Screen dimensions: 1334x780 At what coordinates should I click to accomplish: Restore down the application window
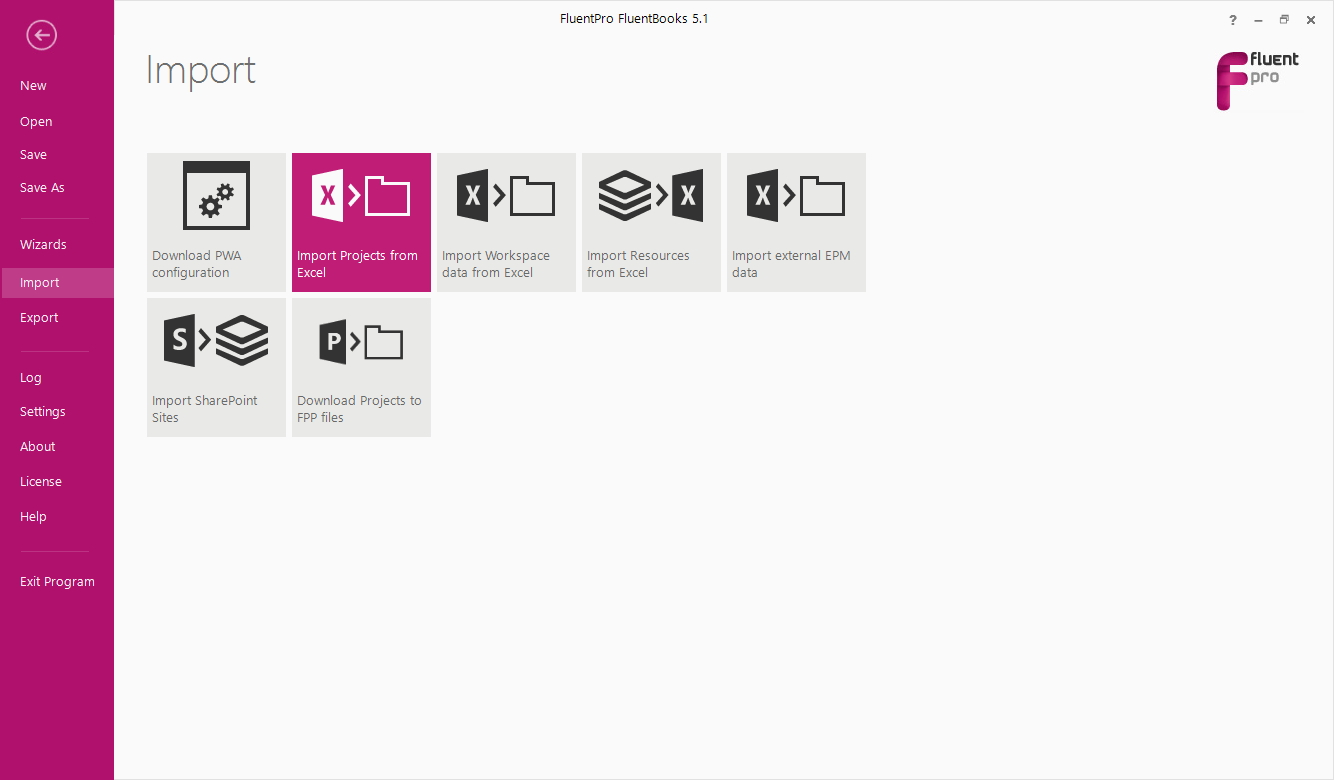[x=1285, y=20]
